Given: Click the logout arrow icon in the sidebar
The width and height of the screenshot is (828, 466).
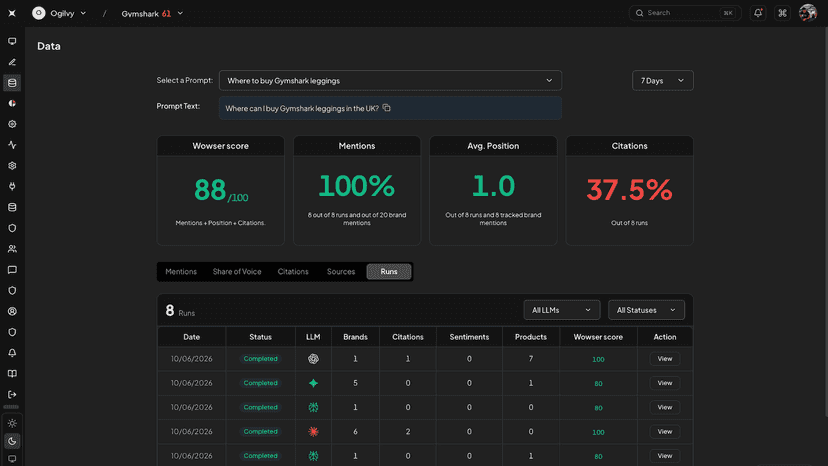Looking at the screenshot, I should pos(12,395).
